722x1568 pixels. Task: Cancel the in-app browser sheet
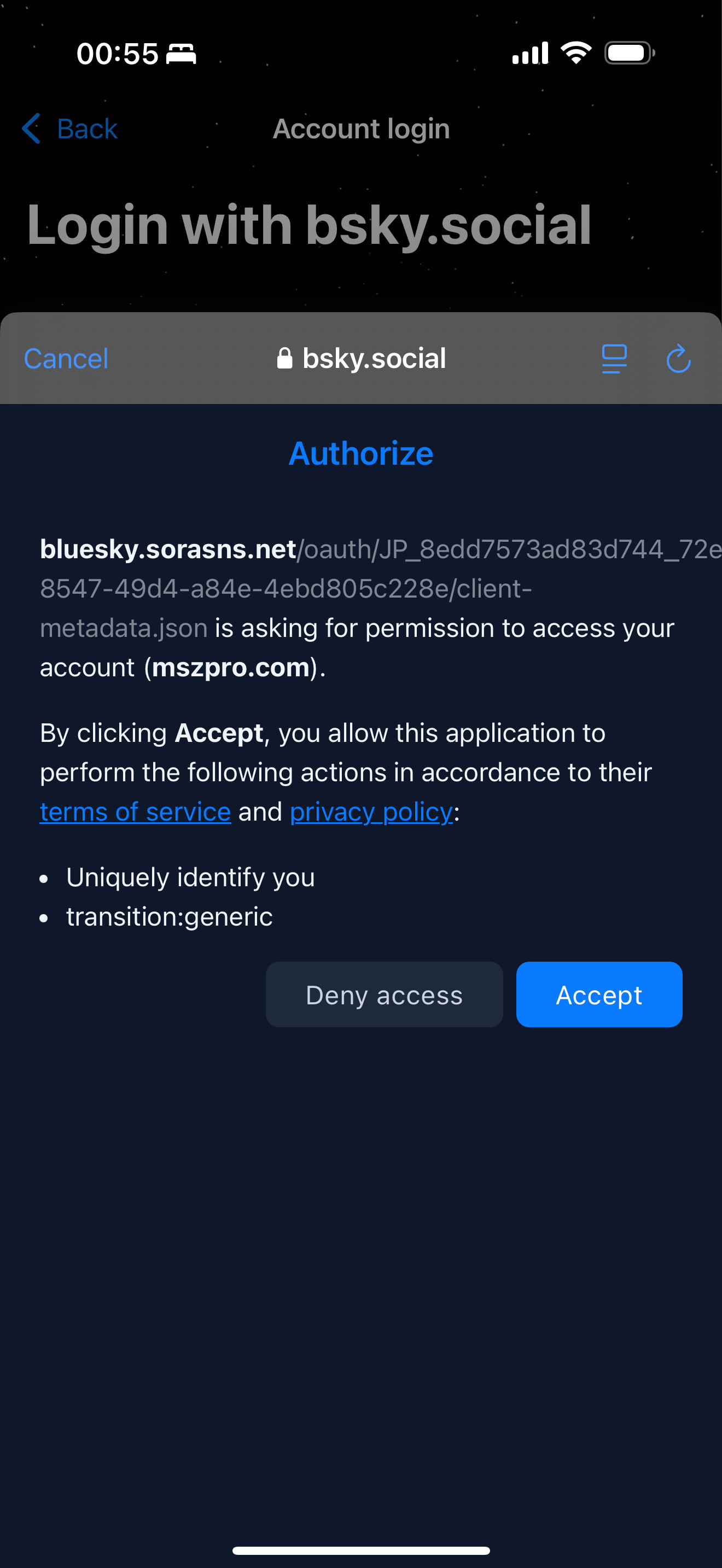66,359
